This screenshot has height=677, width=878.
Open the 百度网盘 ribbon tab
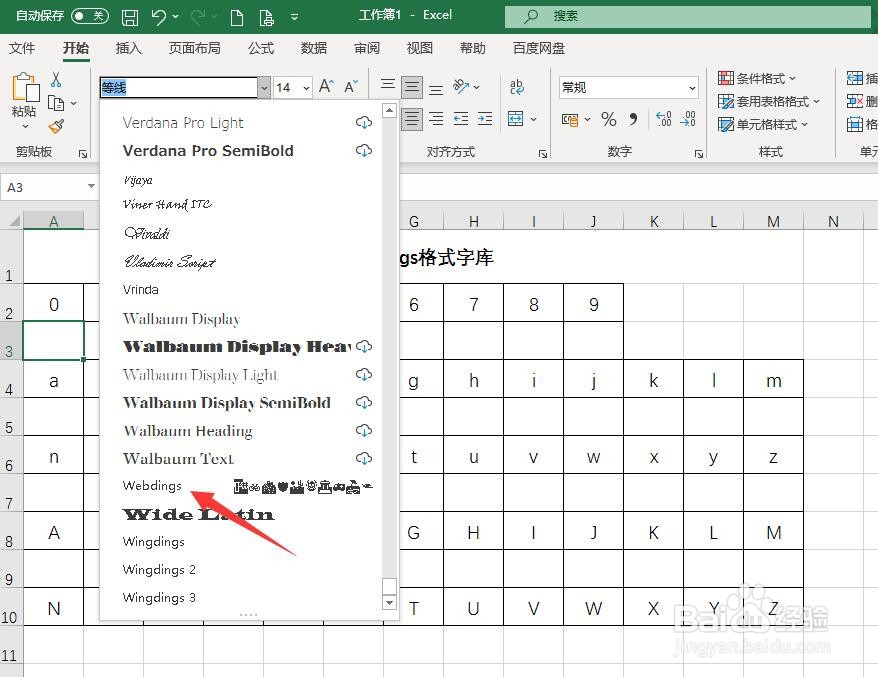click(539, 48)
